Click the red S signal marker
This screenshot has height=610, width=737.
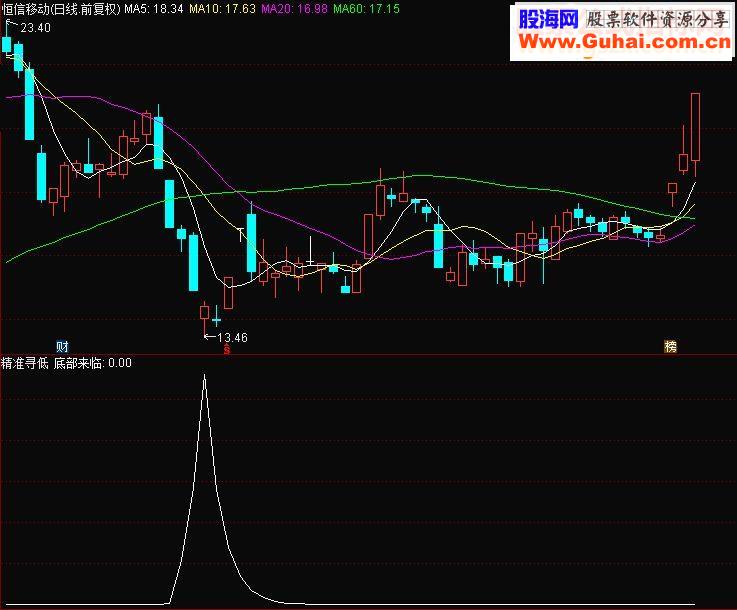227,349
